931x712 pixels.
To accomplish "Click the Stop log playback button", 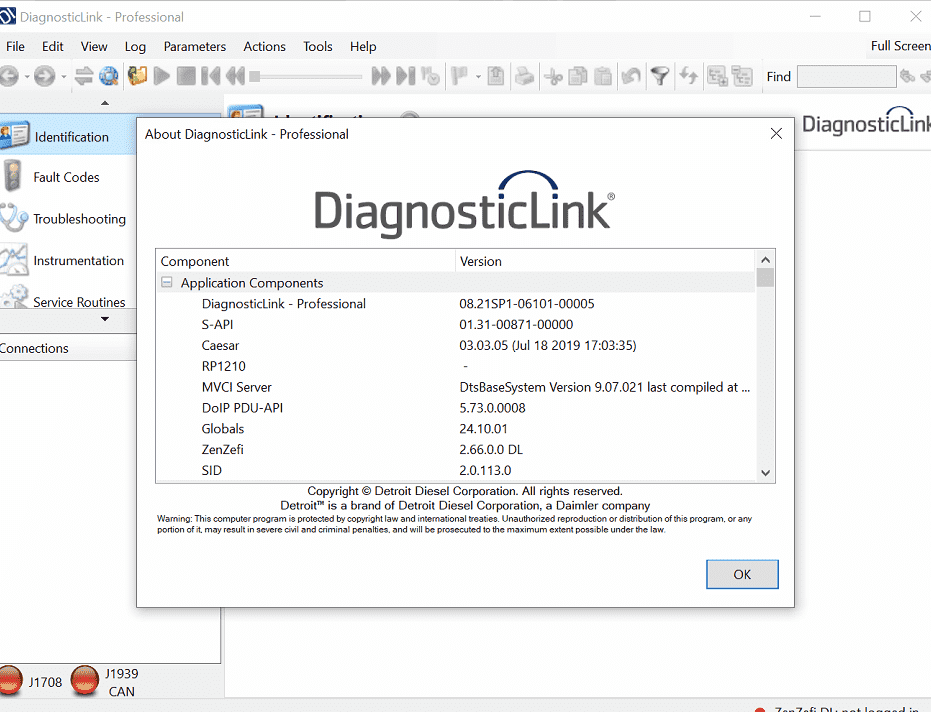I will pyautogui.click(x=186, y=76).
